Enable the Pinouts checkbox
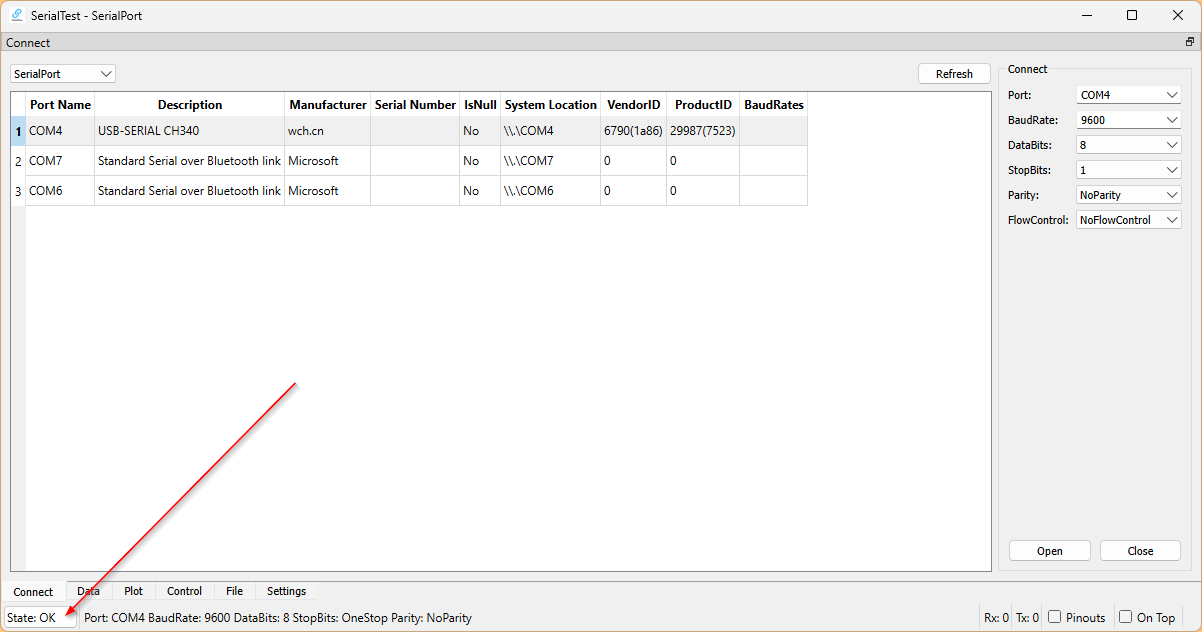1202x632 pixels. [x=1054, y=617]
